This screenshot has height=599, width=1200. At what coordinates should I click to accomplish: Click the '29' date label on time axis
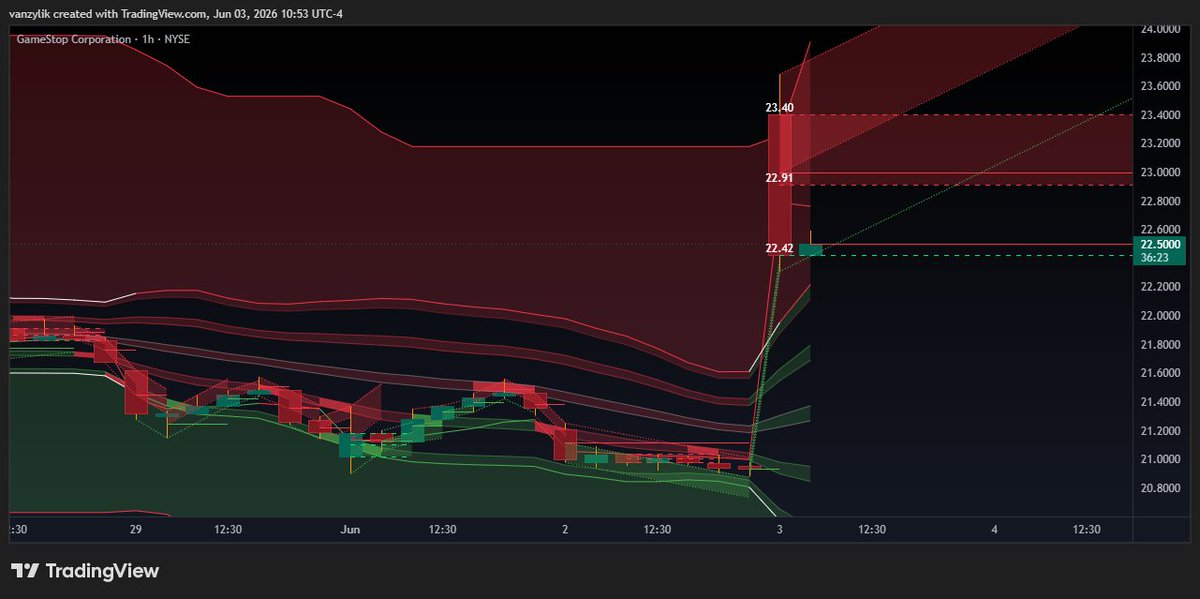[x=134, y=529]
